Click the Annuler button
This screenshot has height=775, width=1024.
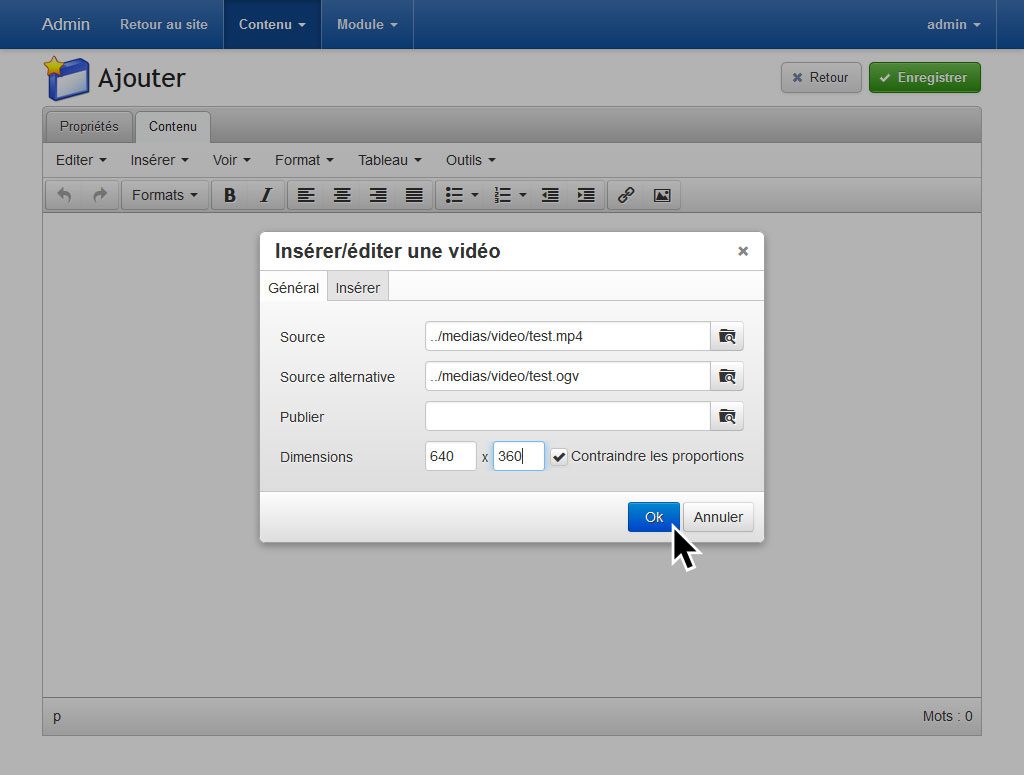tap(718, 517)
